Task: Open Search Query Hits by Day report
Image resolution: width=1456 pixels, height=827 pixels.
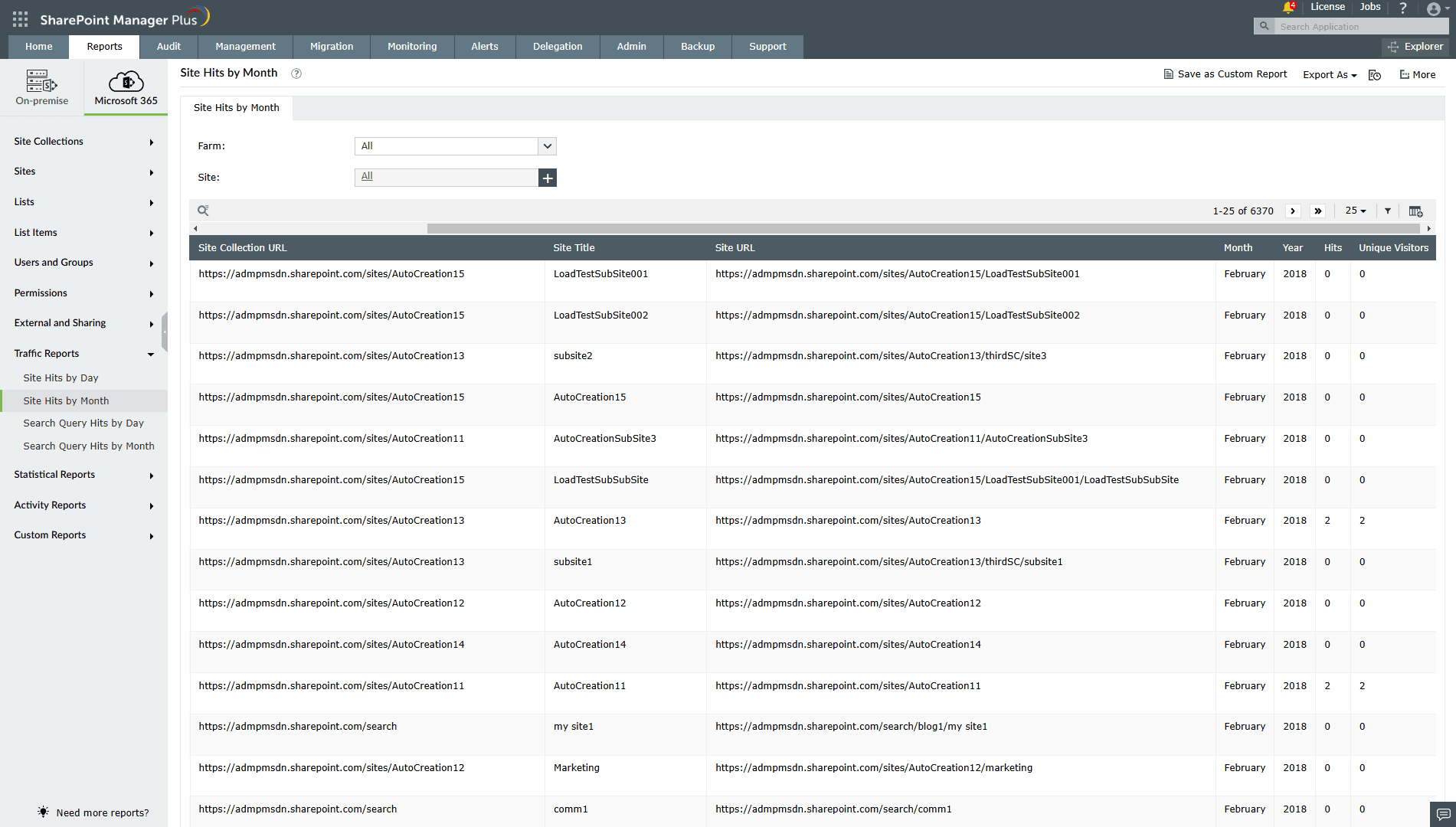Action: coord(83,423)
